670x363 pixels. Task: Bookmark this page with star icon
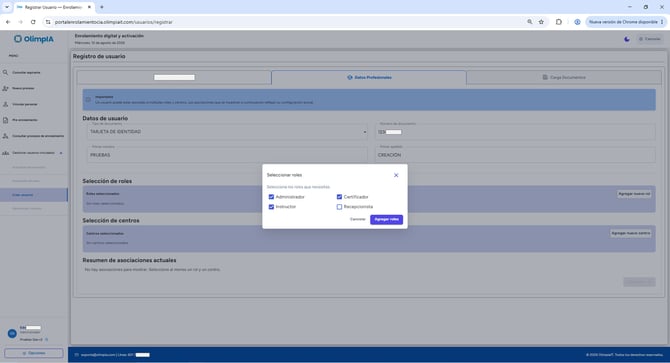point(541,22)
